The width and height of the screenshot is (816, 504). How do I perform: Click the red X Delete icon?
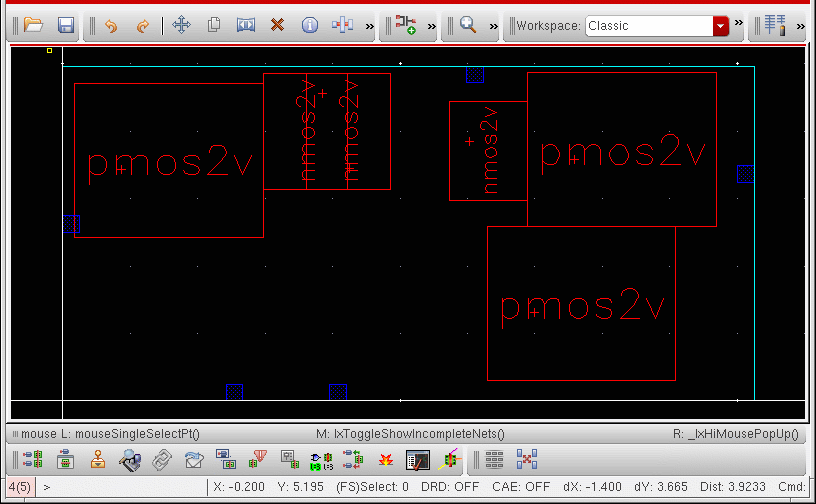coord(277,25)
